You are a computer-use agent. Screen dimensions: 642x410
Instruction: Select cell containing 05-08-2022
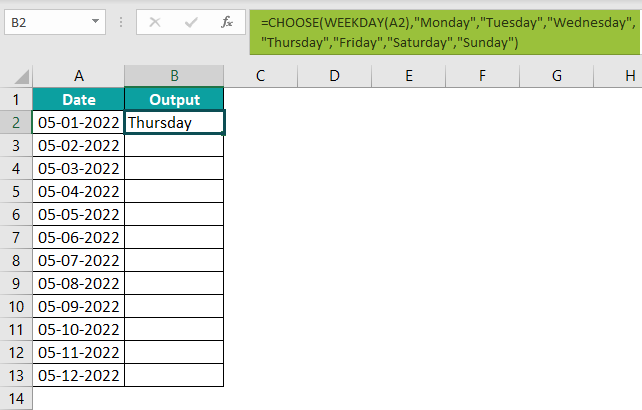79,283
